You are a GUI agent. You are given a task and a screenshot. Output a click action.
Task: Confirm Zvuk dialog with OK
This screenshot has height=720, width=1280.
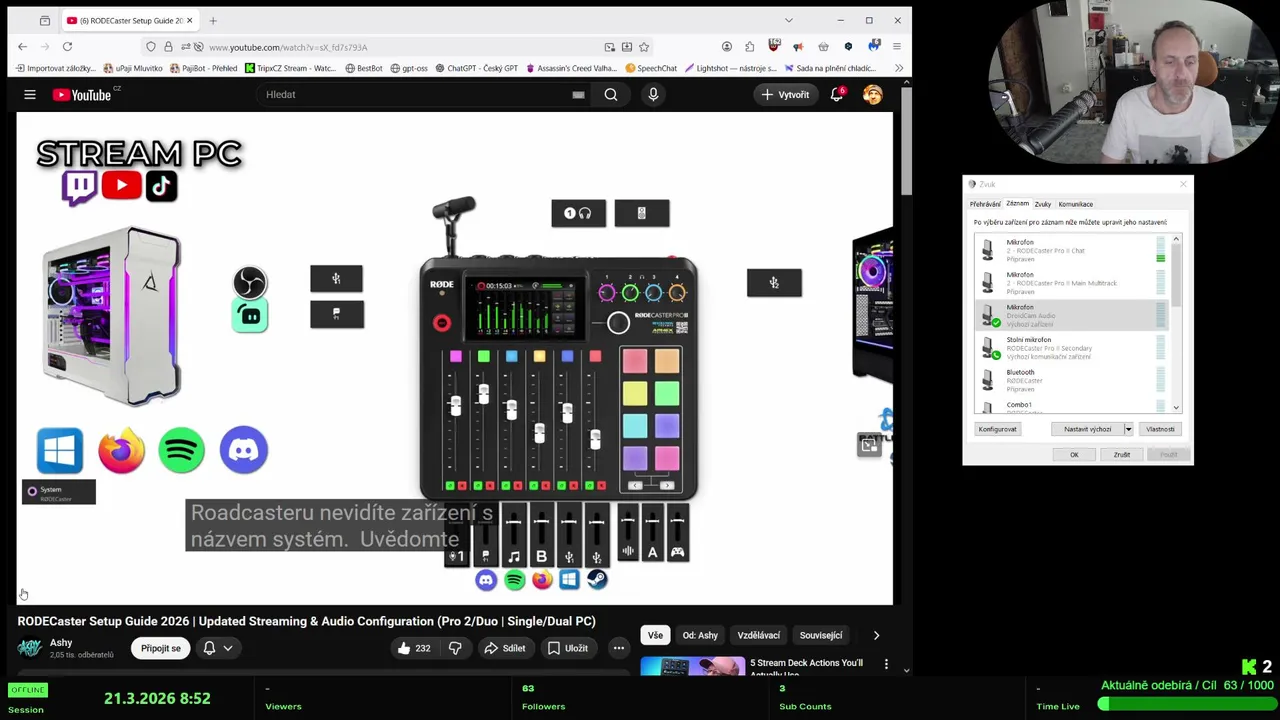pyautogui.click(x=1074, y=455)
